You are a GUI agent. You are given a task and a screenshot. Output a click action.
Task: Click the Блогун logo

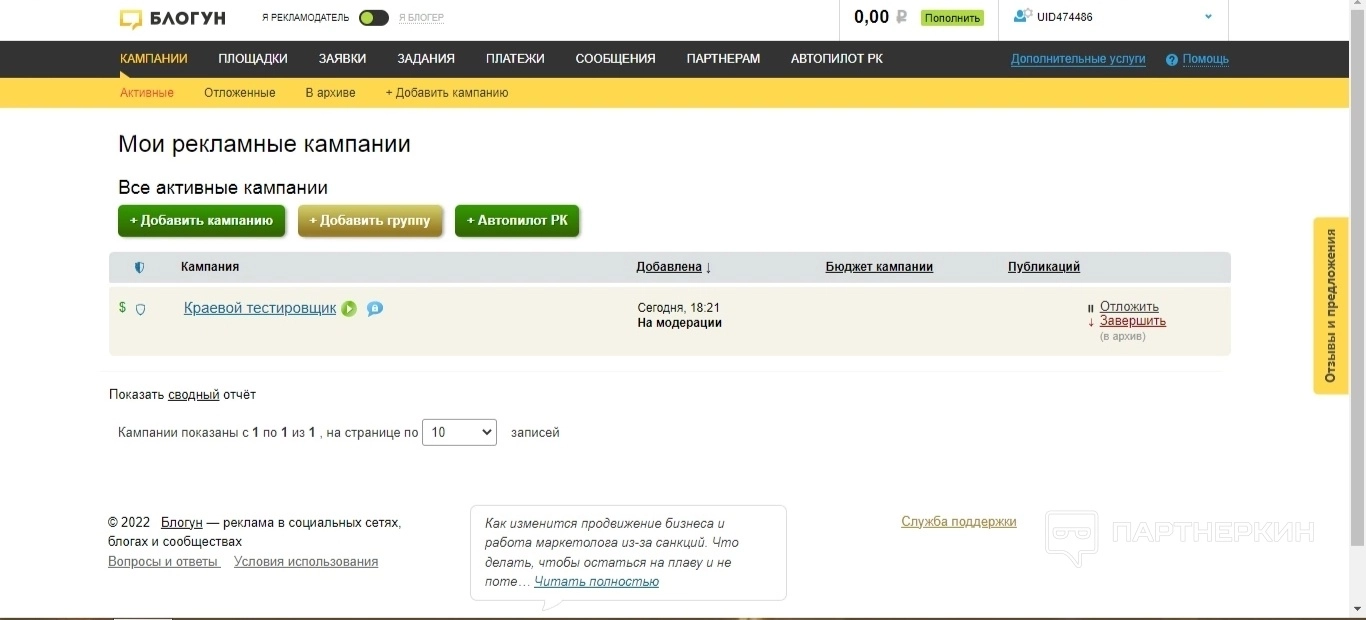click(172, 18)
